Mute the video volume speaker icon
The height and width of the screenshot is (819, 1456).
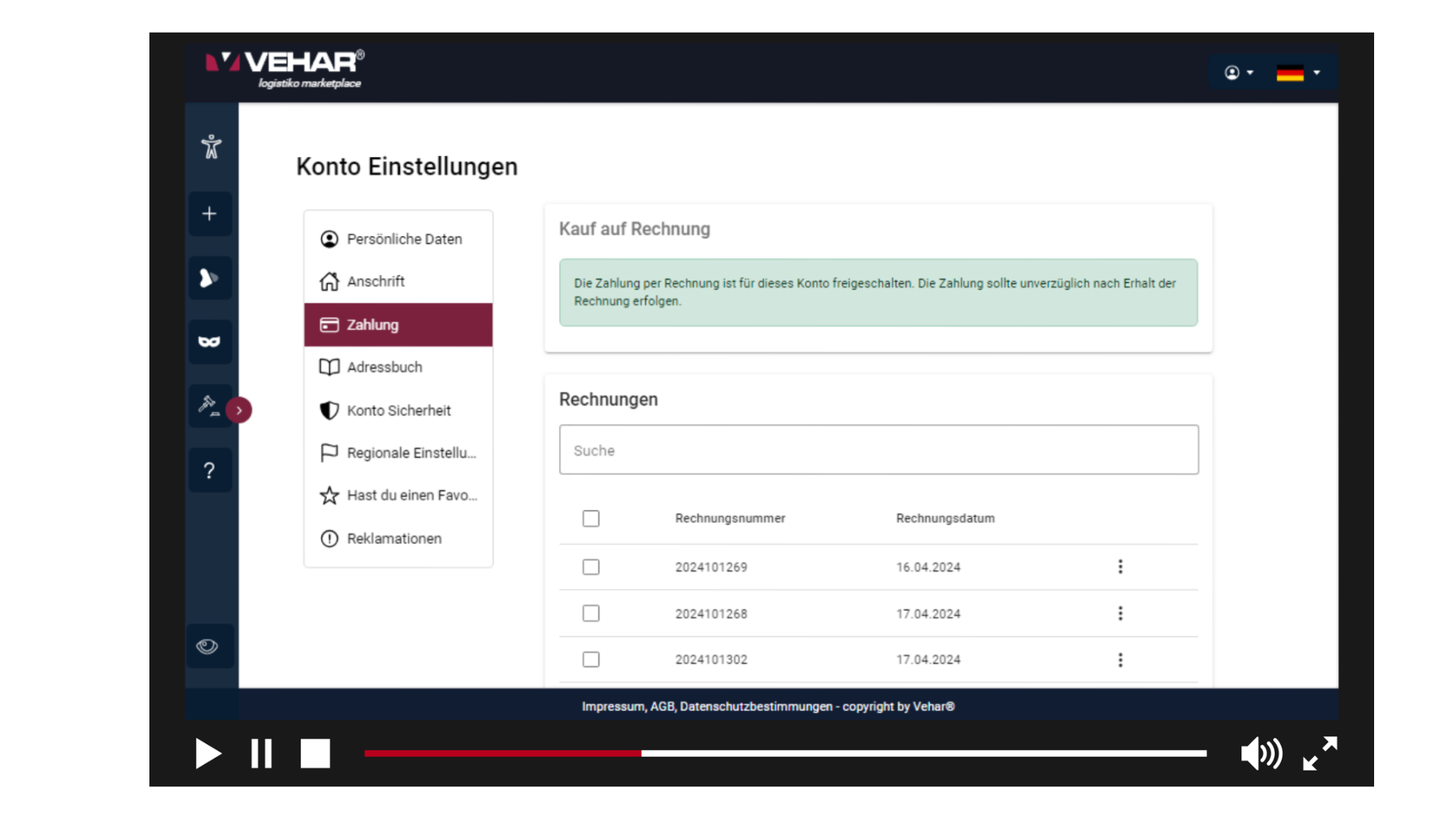[1260, 754]
